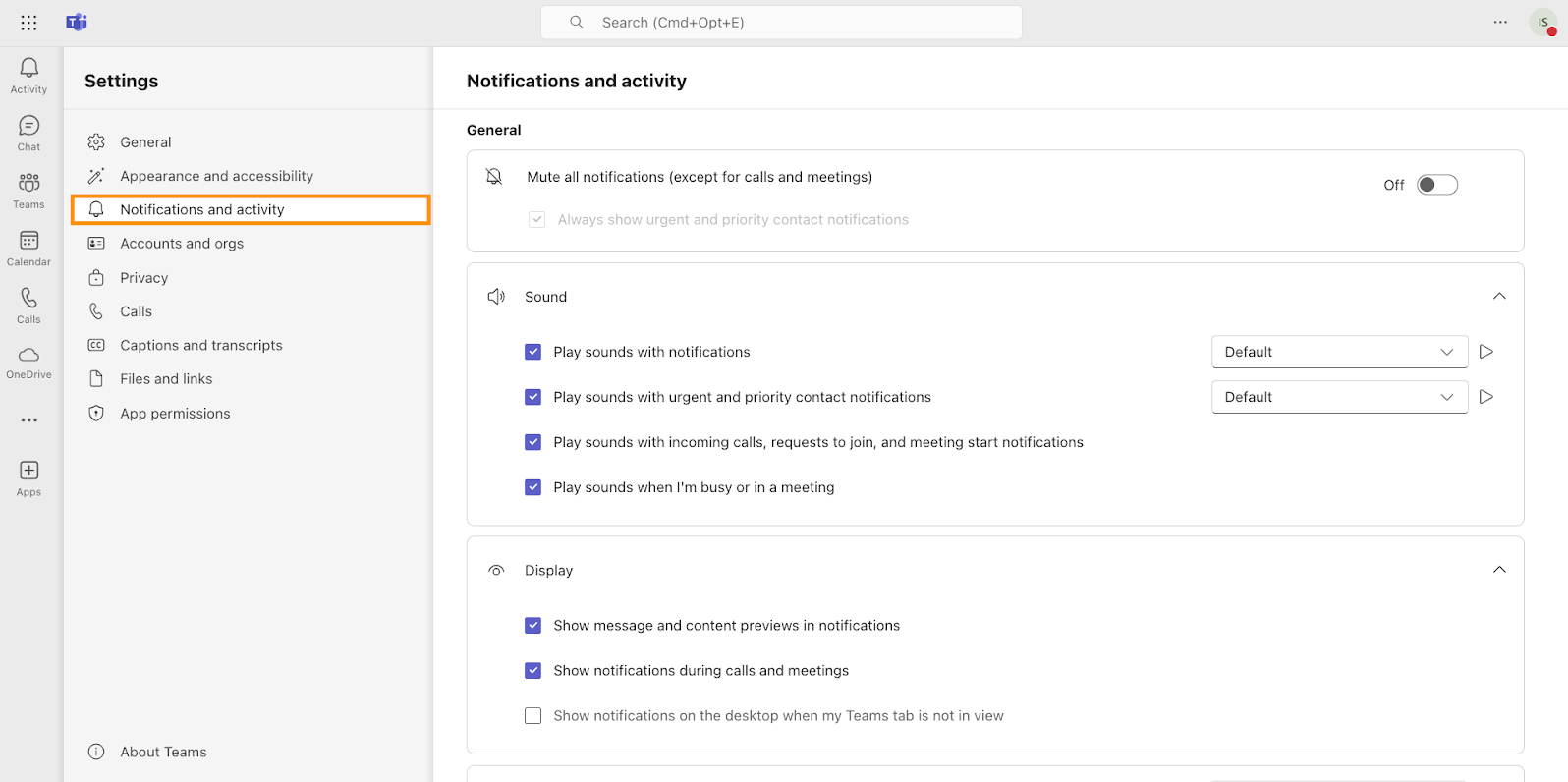Image resolution: width=1568 pixels, height=782 pixels.
Task: Open the notification sound Default dropdown
Action: [x=1339, y=352]
